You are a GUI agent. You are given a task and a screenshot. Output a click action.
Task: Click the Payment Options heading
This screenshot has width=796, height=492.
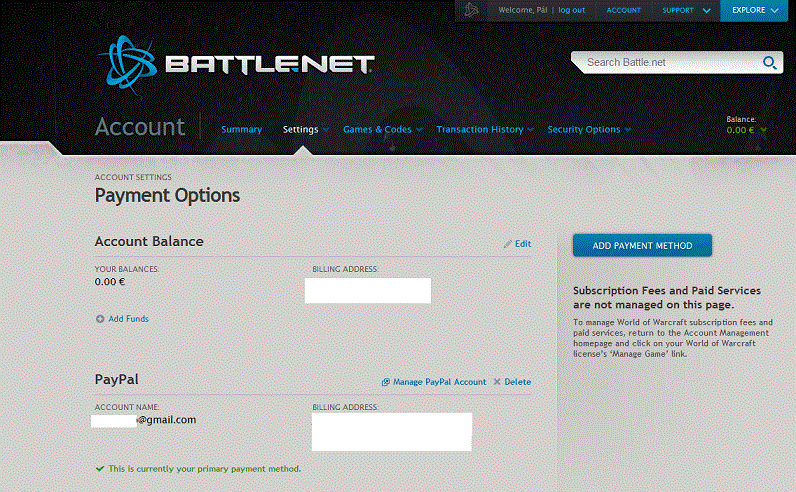click(168, 195)
